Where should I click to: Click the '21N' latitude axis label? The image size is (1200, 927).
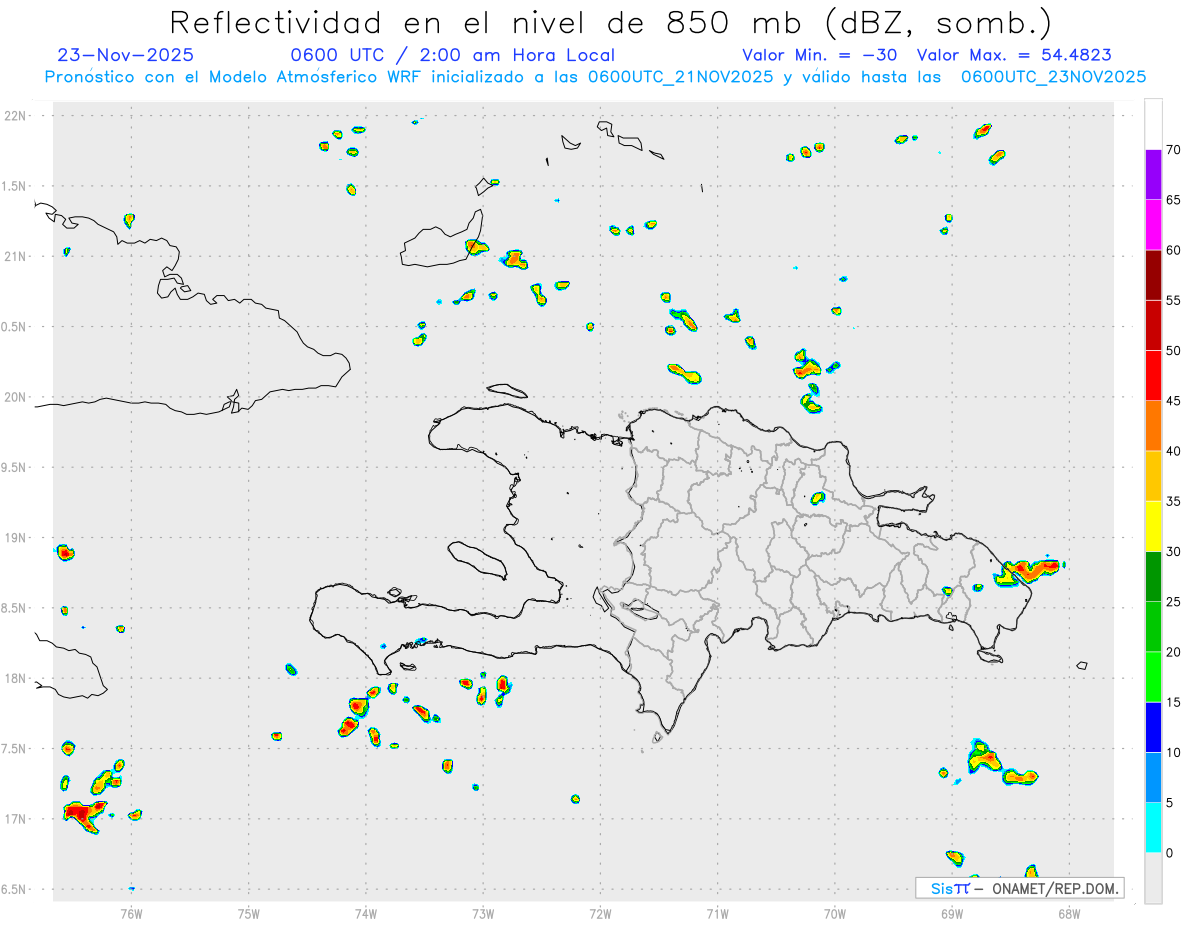[17, 257]
